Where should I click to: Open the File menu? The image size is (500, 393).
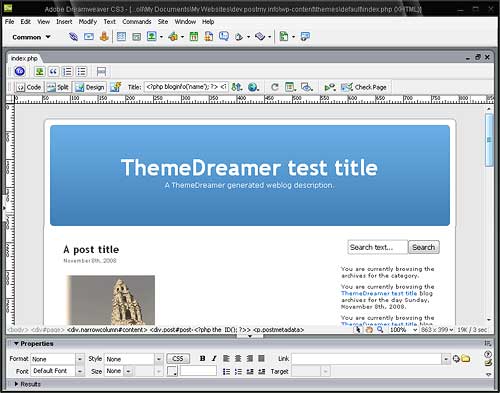(x=9, y=22)
